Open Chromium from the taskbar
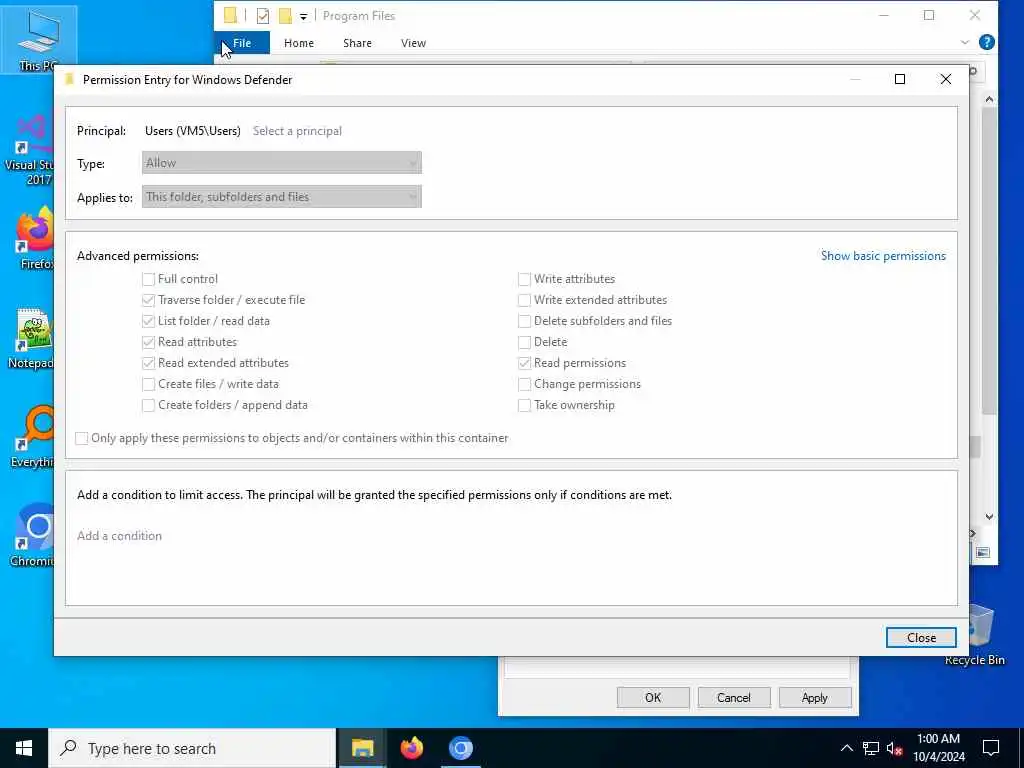Screen dimensions: 1024x768 click(460, 748)
